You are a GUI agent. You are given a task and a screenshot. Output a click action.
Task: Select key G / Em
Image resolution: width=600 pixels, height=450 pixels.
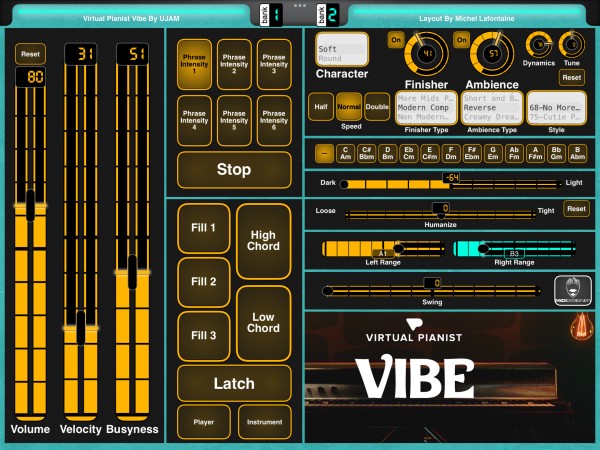pos(493,153)
